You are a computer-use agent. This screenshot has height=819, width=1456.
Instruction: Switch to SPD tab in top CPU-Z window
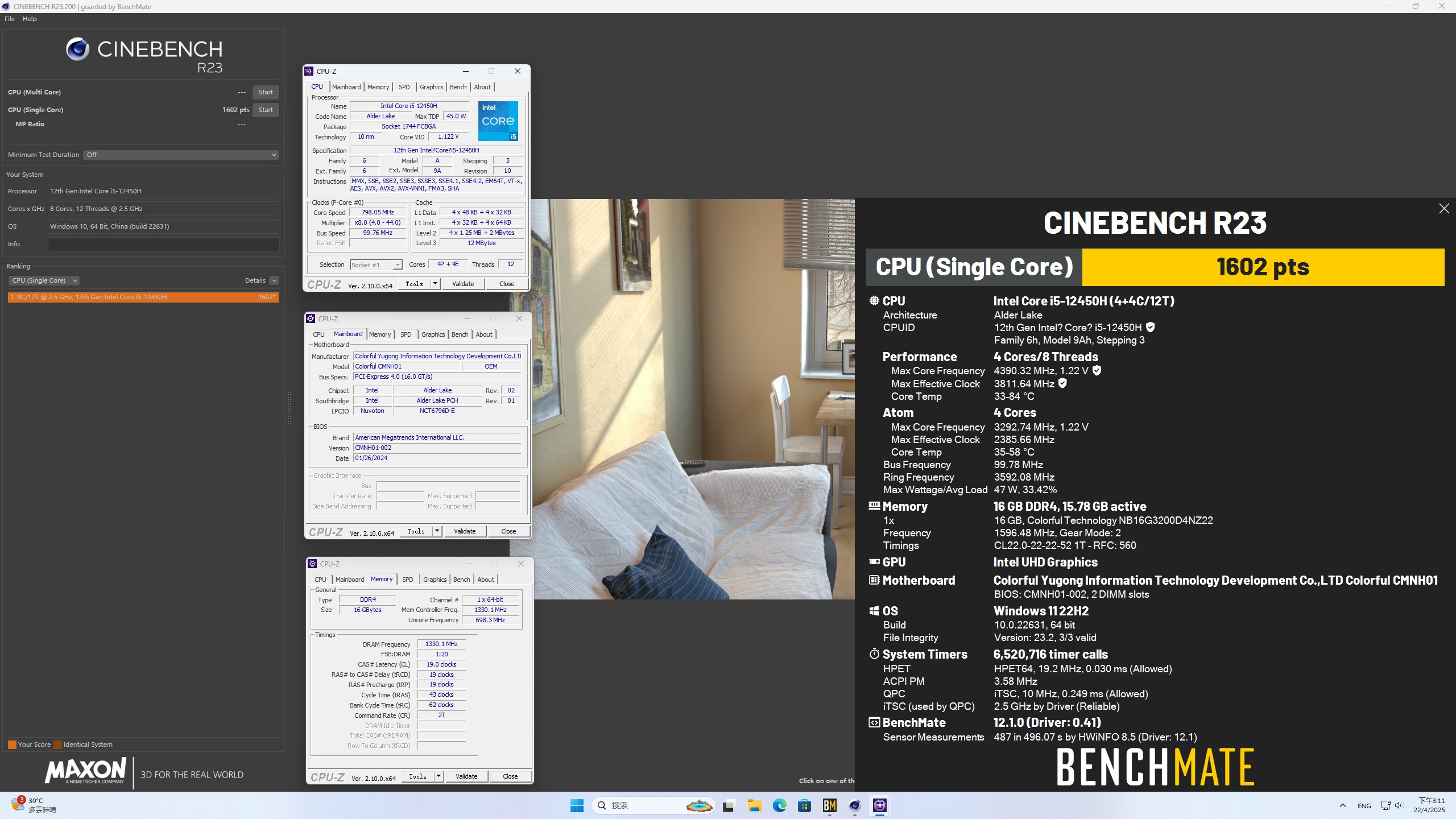point(404,87)
